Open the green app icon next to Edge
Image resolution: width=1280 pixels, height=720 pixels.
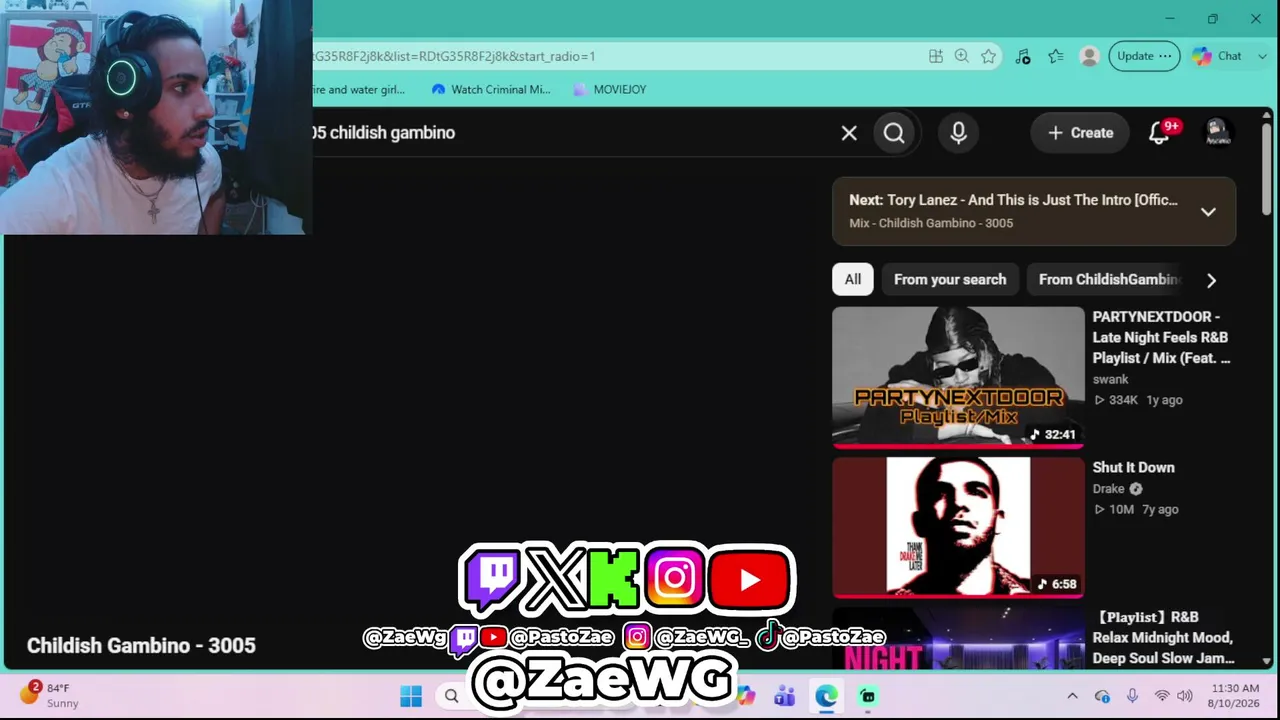[x=868, y=696]
